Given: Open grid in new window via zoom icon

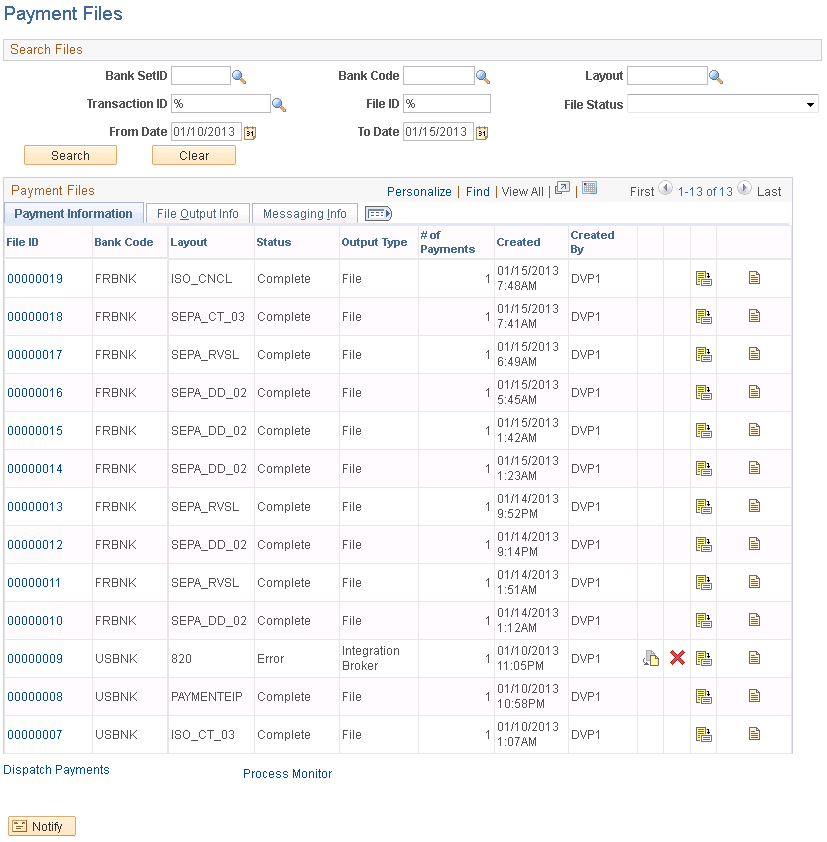Looking at the screenshot, I should [562, 188].
